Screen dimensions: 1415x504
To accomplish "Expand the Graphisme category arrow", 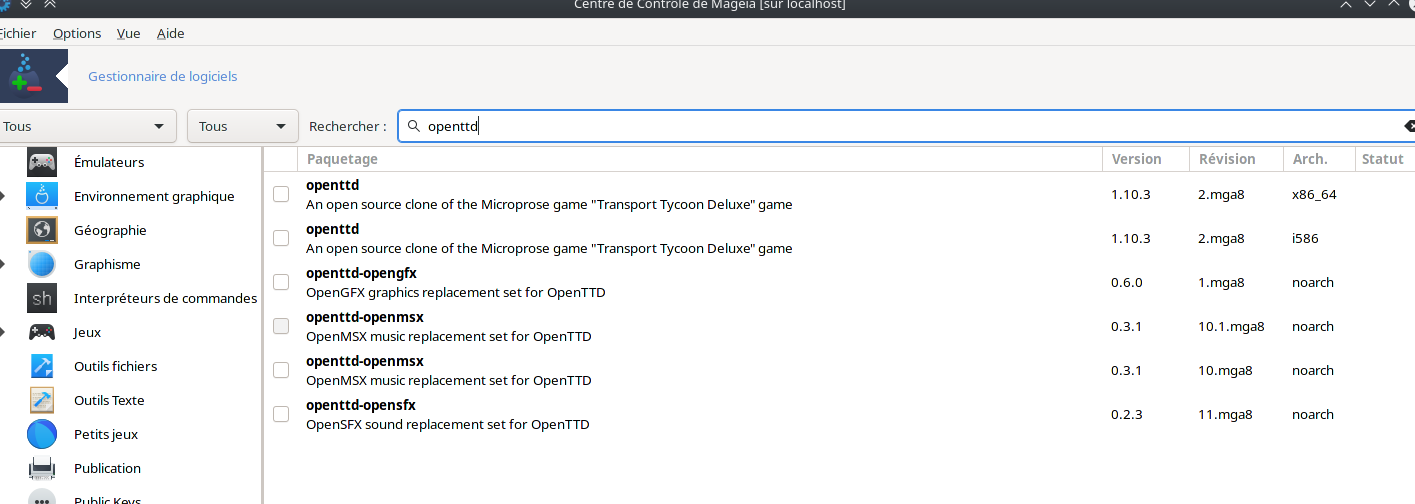I will pyautogui.click(x=4, y=265).
